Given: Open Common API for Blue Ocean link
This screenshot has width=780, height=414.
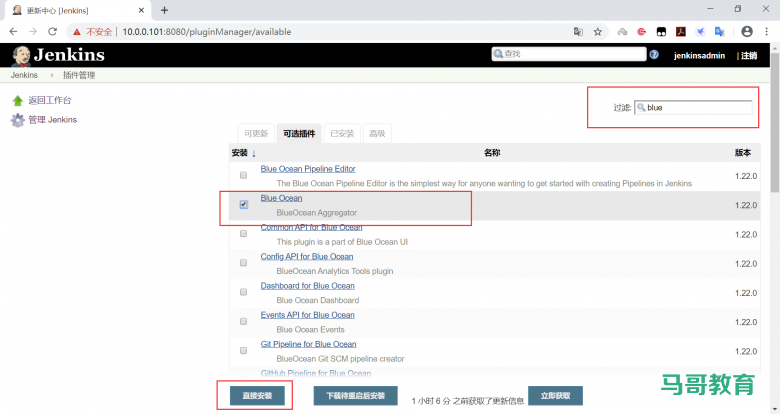Looking at the screenshot, I should tap(311, 227).
